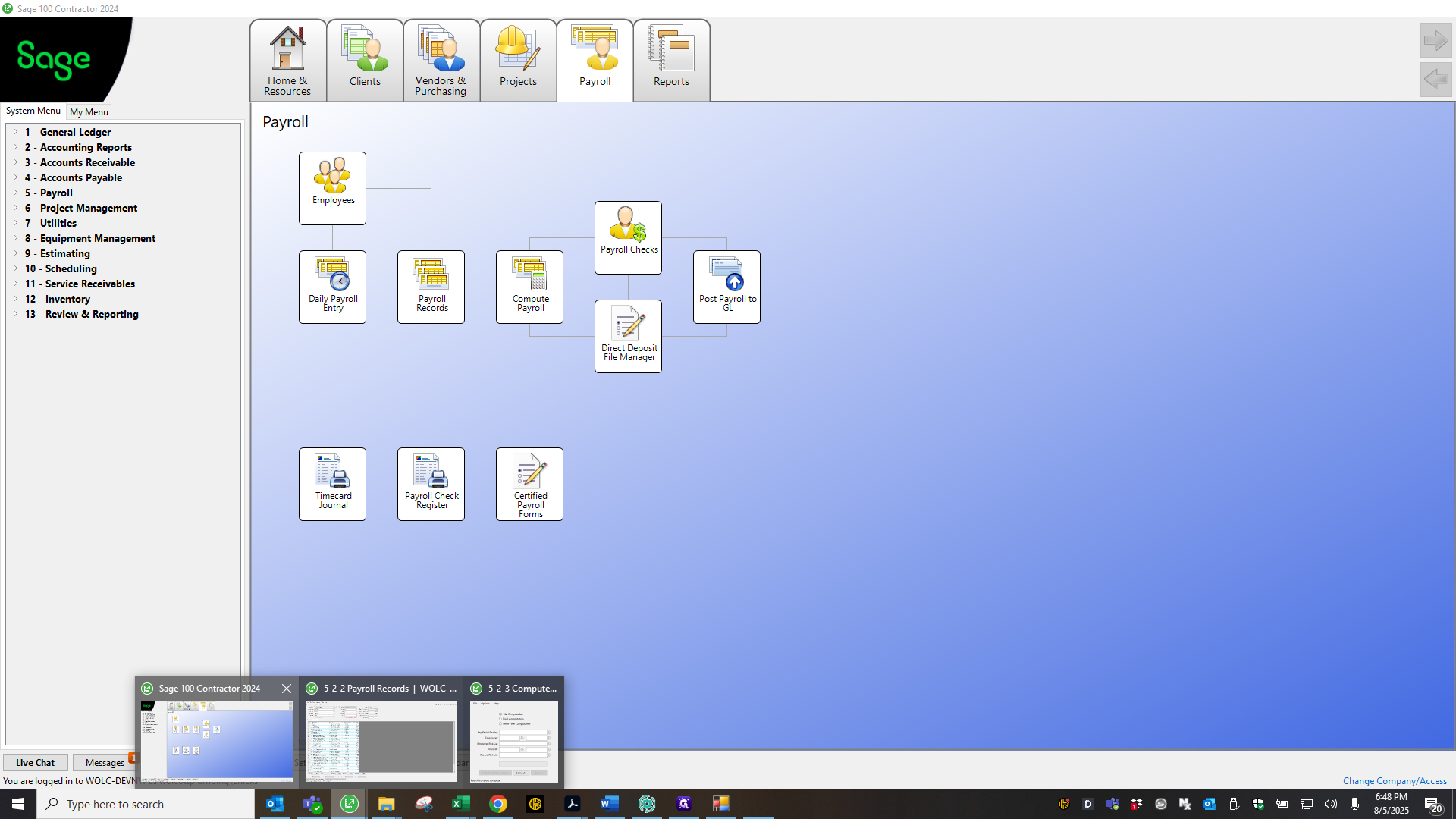Image resolution: width=1456 pixels, height=819 pixels.
Task: Close Sage 100 Contractor thumbnail preview
Action: tap(286, 689)
